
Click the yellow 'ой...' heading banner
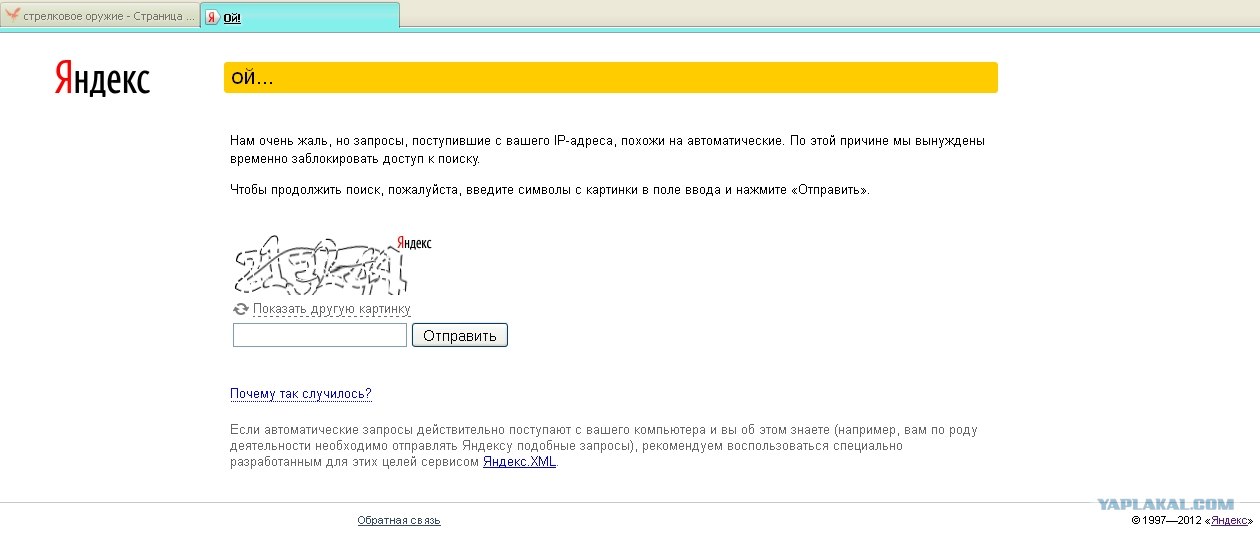click(x=611, y=78)
